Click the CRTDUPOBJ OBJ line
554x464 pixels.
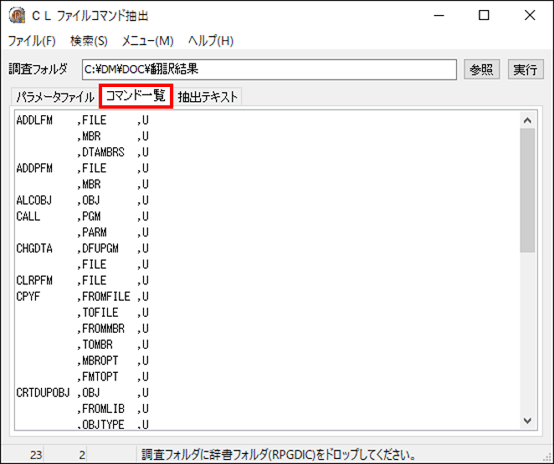[x=82, y=393]
